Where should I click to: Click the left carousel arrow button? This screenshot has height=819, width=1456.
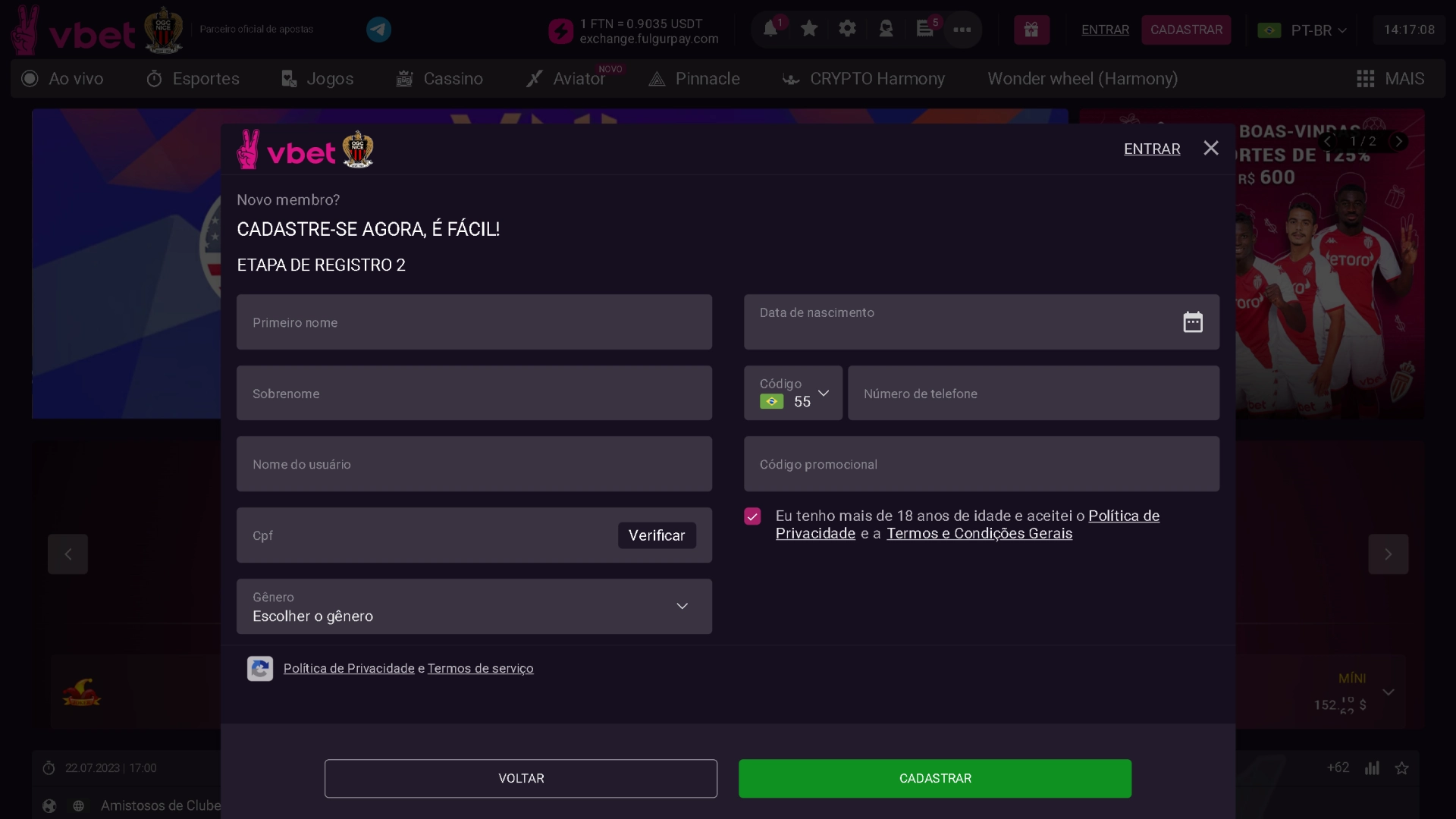pyautogui.click(x=67, y=554)
